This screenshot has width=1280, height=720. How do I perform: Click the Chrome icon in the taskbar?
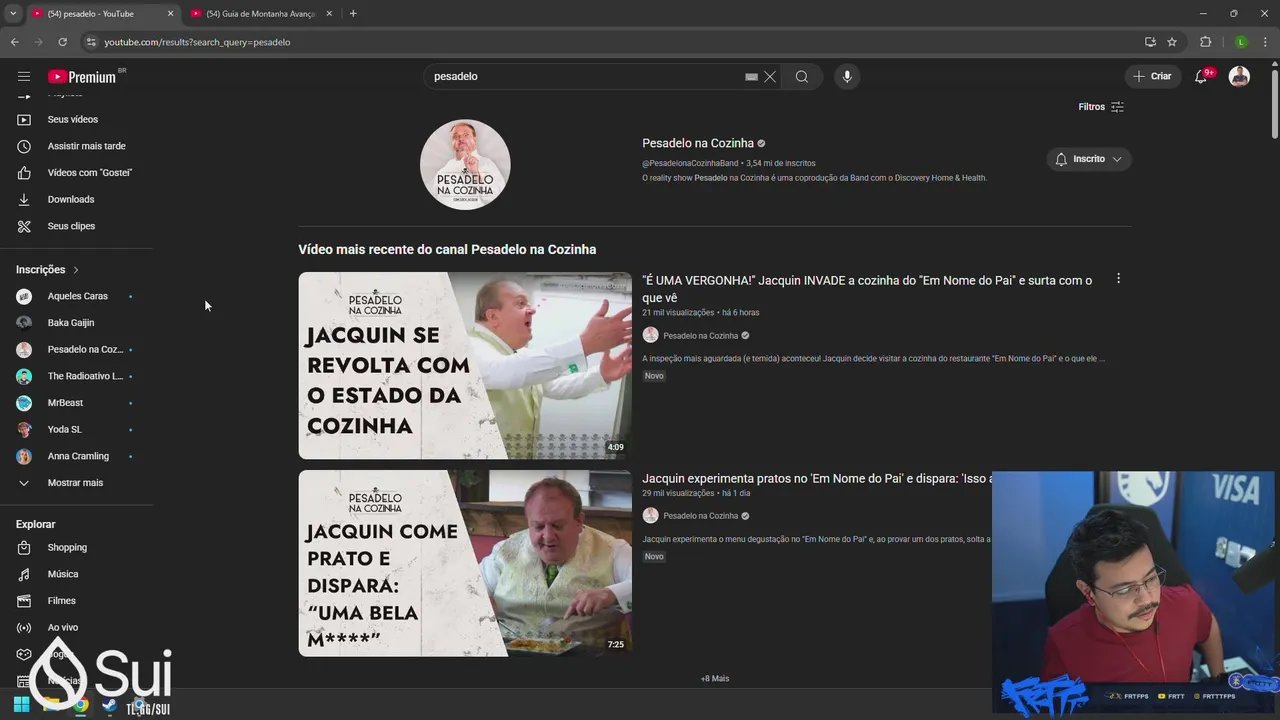coord(81,705)
